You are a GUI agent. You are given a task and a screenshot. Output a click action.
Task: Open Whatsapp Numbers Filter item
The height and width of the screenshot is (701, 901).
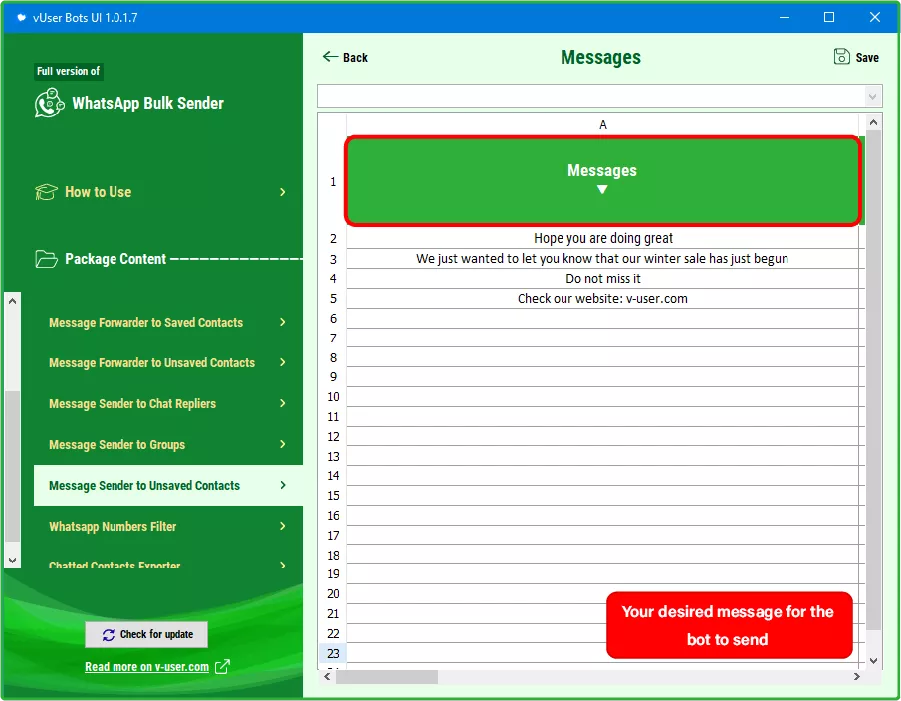click(x=112, y=526)
